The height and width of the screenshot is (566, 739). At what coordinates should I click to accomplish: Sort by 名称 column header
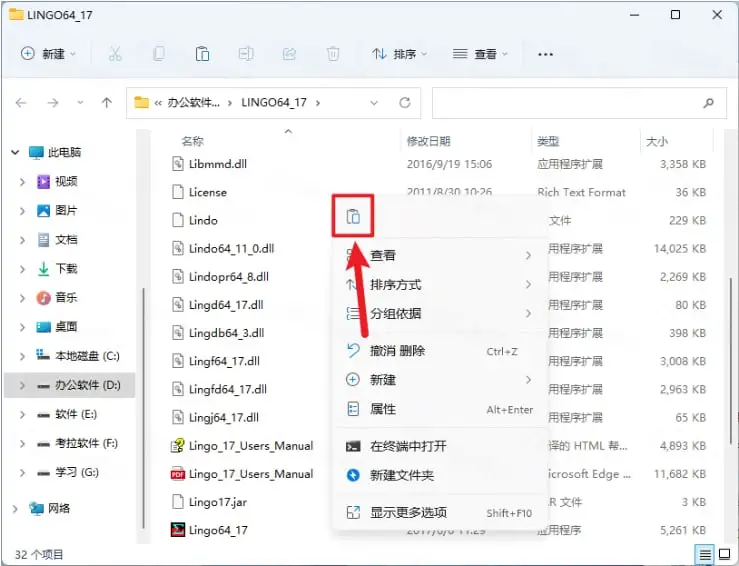193,141
